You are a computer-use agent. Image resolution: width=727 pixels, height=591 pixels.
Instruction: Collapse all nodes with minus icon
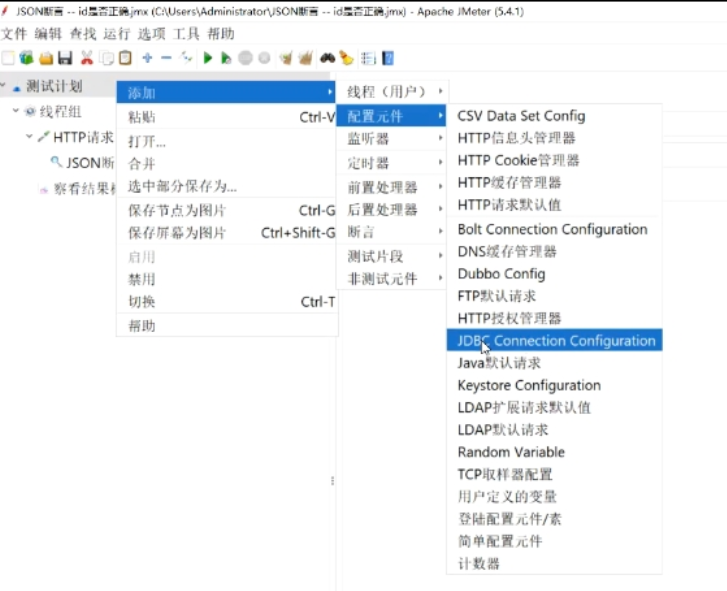(x=166, y=58)
